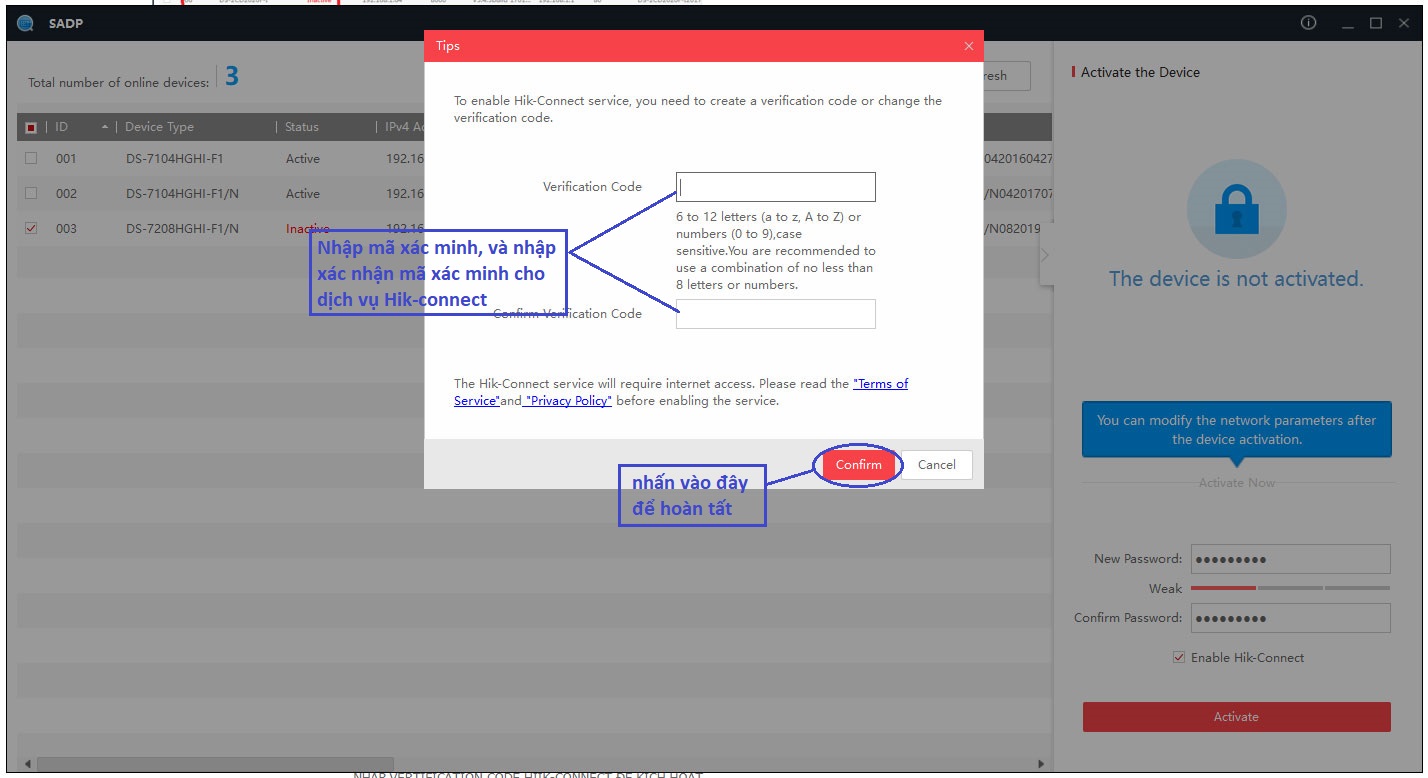Uncheck the box for device 003

31,229
